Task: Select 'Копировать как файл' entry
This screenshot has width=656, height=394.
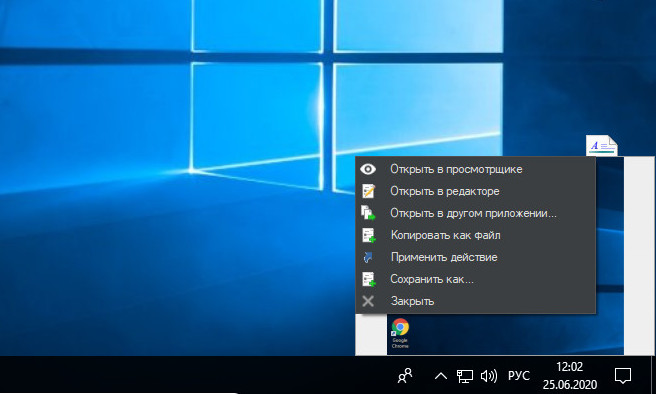Action: pos(475,235)
